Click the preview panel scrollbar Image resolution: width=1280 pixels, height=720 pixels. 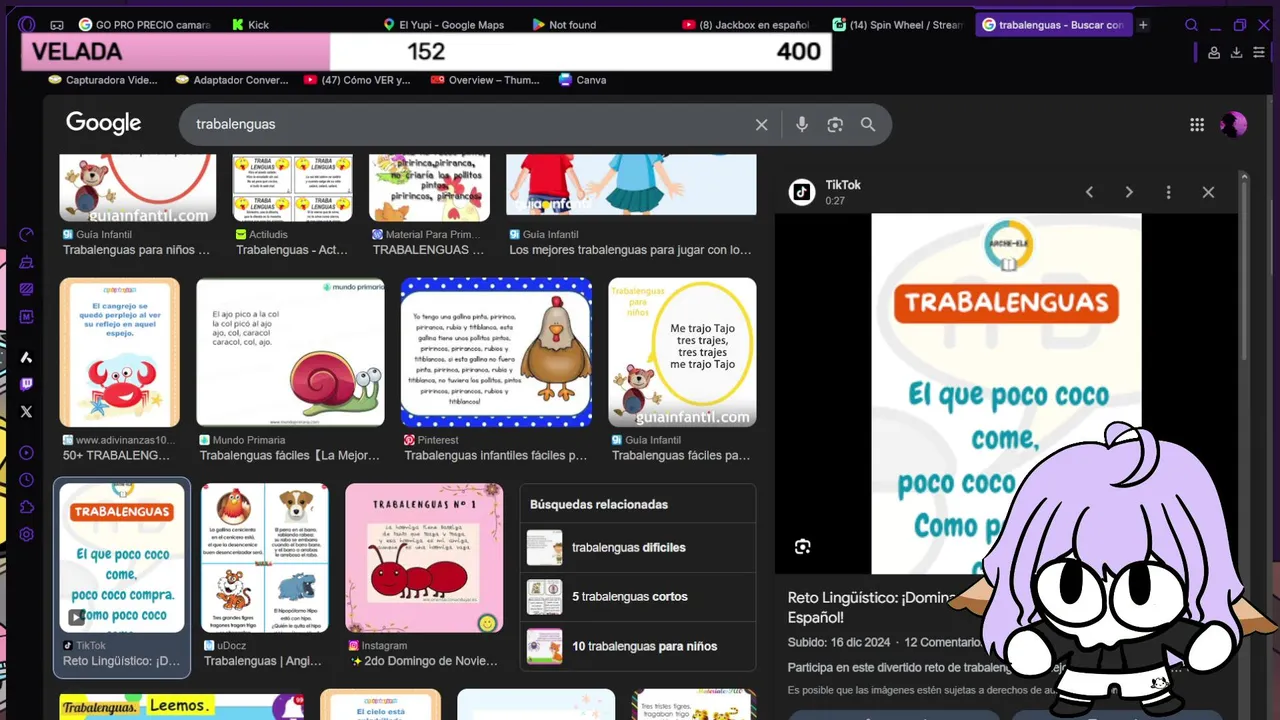click(1244, 270)
